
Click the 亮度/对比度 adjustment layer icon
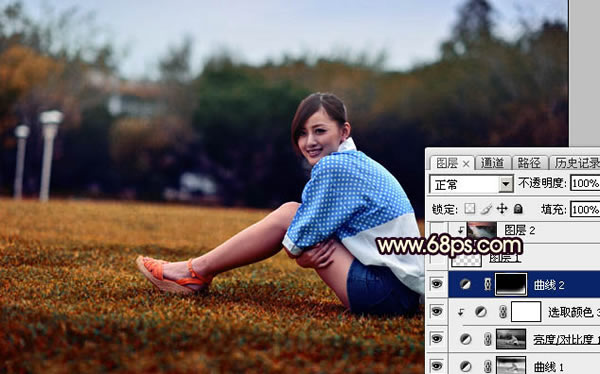(465, 339)
